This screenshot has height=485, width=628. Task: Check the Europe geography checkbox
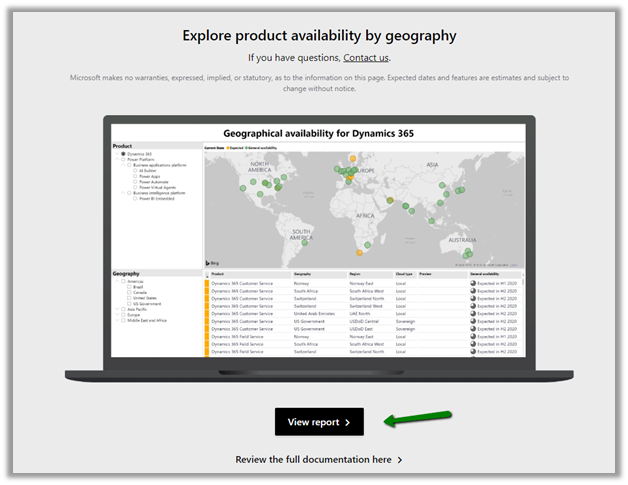tap(123, 315)
